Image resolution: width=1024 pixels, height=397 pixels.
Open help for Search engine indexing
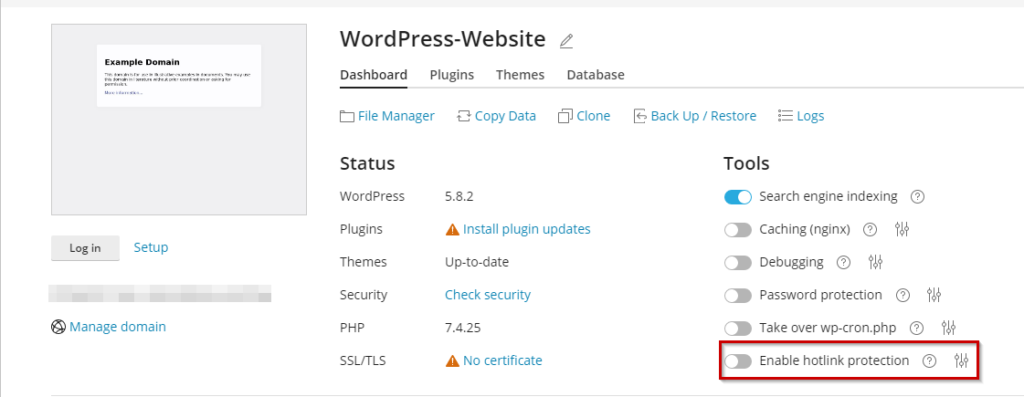coord(918,197)
